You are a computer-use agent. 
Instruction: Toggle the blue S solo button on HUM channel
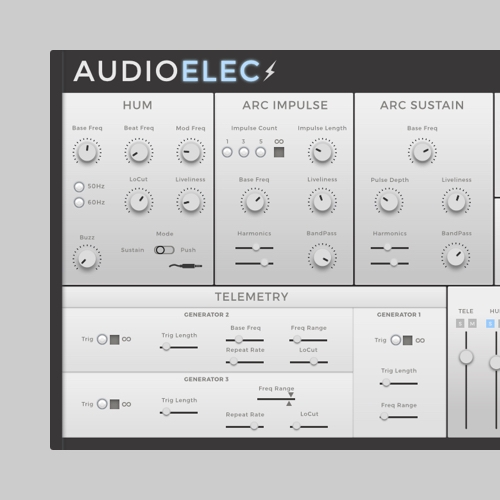point(490,323)
